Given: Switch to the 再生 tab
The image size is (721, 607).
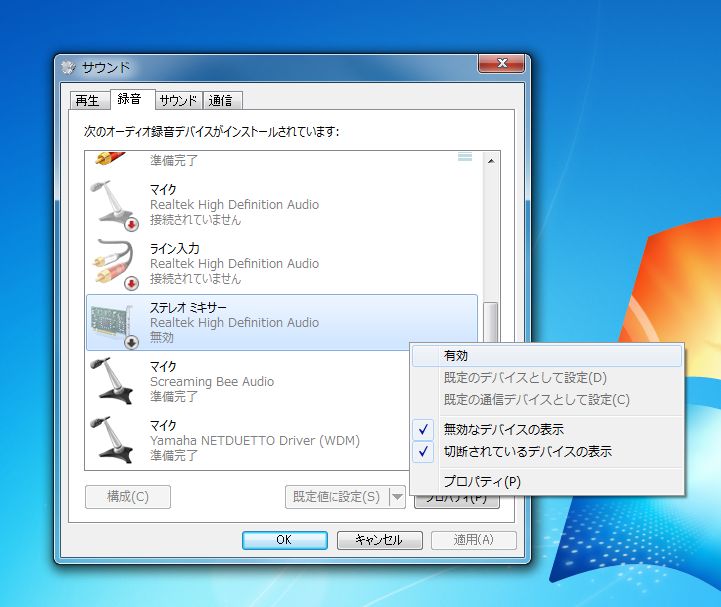Looking at the screenshot, I should [88, 101].
